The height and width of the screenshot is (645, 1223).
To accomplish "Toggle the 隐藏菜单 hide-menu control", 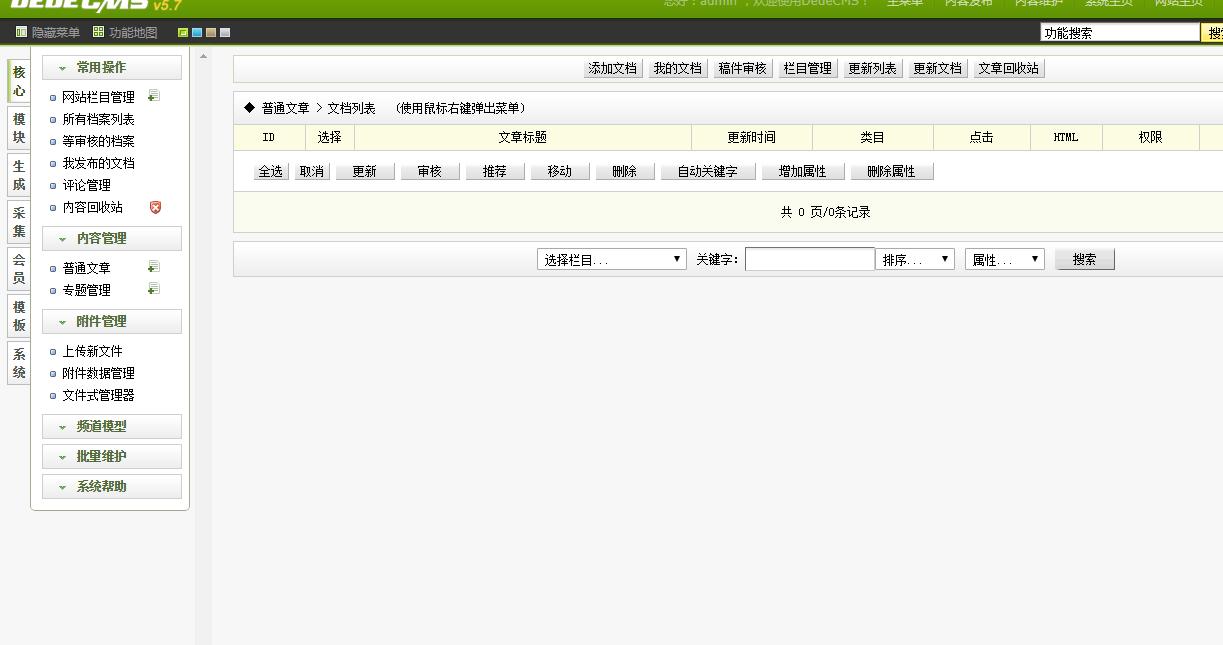I will [x=51, y=32].
